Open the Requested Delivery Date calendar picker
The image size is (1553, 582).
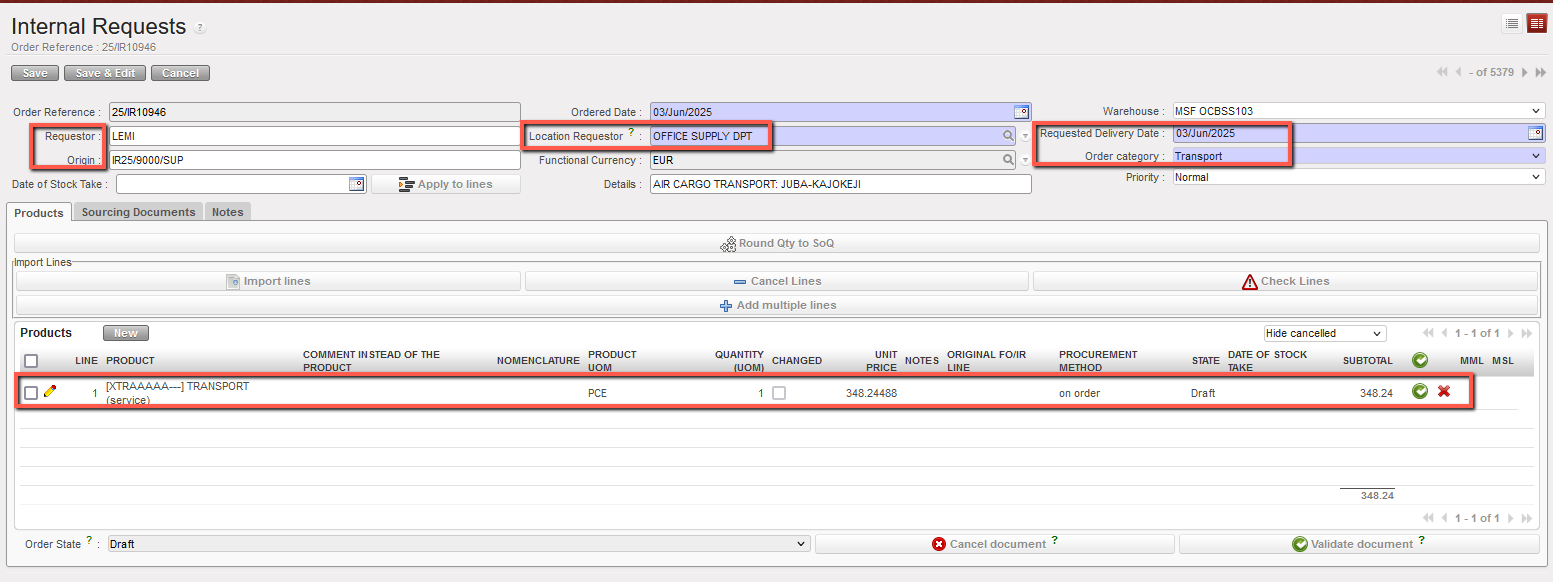[x=1535, y=133]
